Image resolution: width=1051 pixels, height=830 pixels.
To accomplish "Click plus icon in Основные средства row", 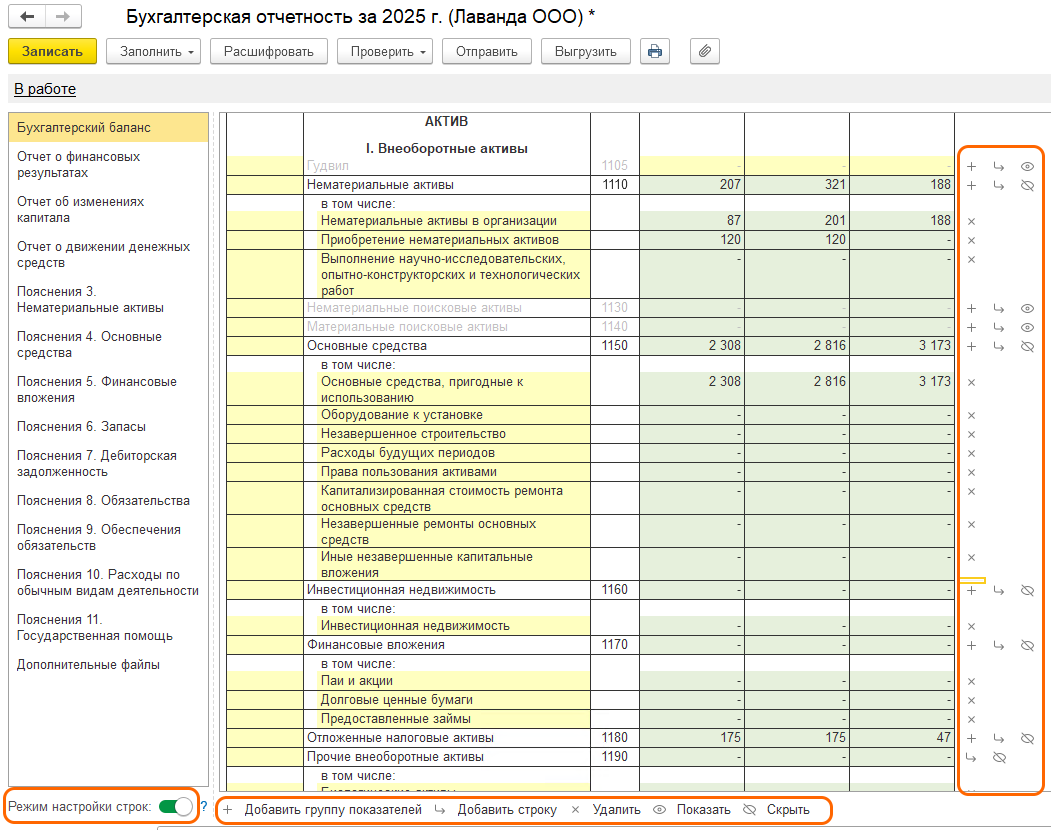I will pyautogui.click(x=971, y=346).
